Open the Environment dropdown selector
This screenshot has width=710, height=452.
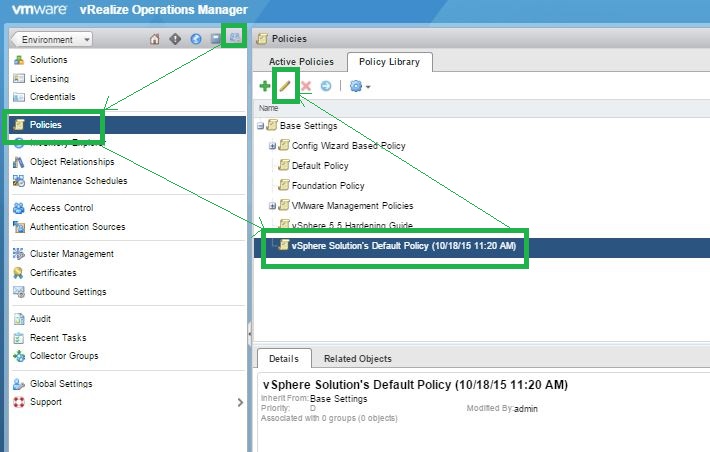[x=51, y=39]
